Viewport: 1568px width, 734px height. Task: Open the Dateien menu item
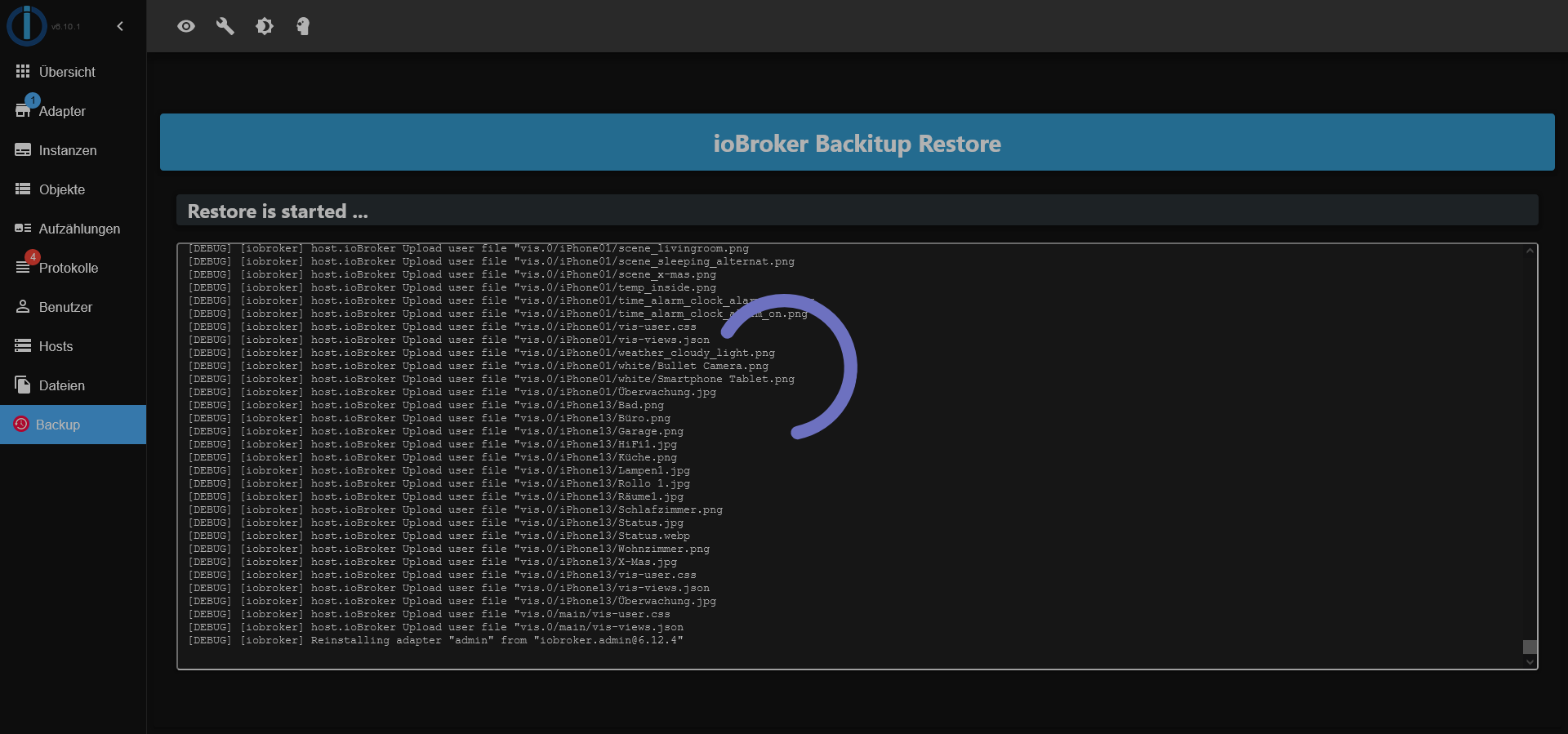pyautogui.click(x=73, y=385)
